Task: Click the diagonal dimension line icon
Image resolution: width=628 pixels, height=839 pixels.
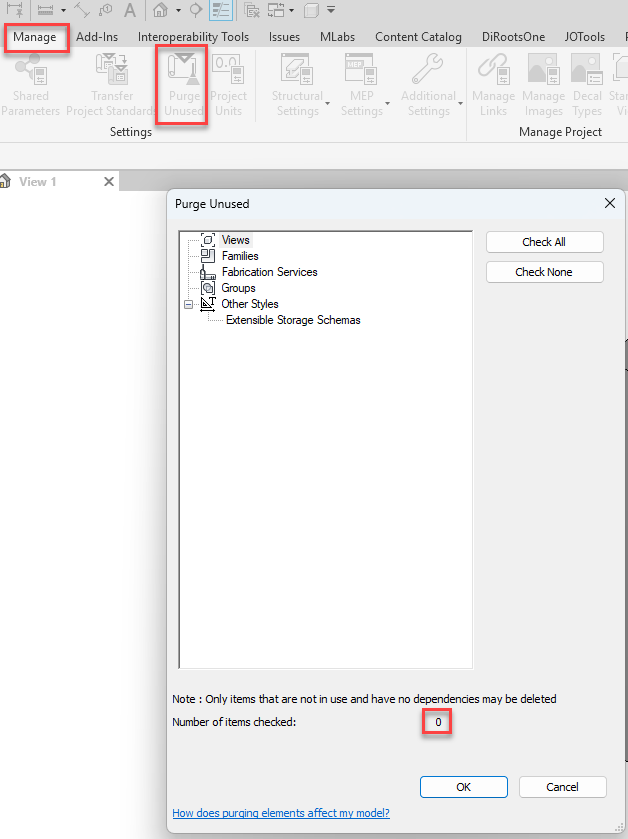Action: 81,10
